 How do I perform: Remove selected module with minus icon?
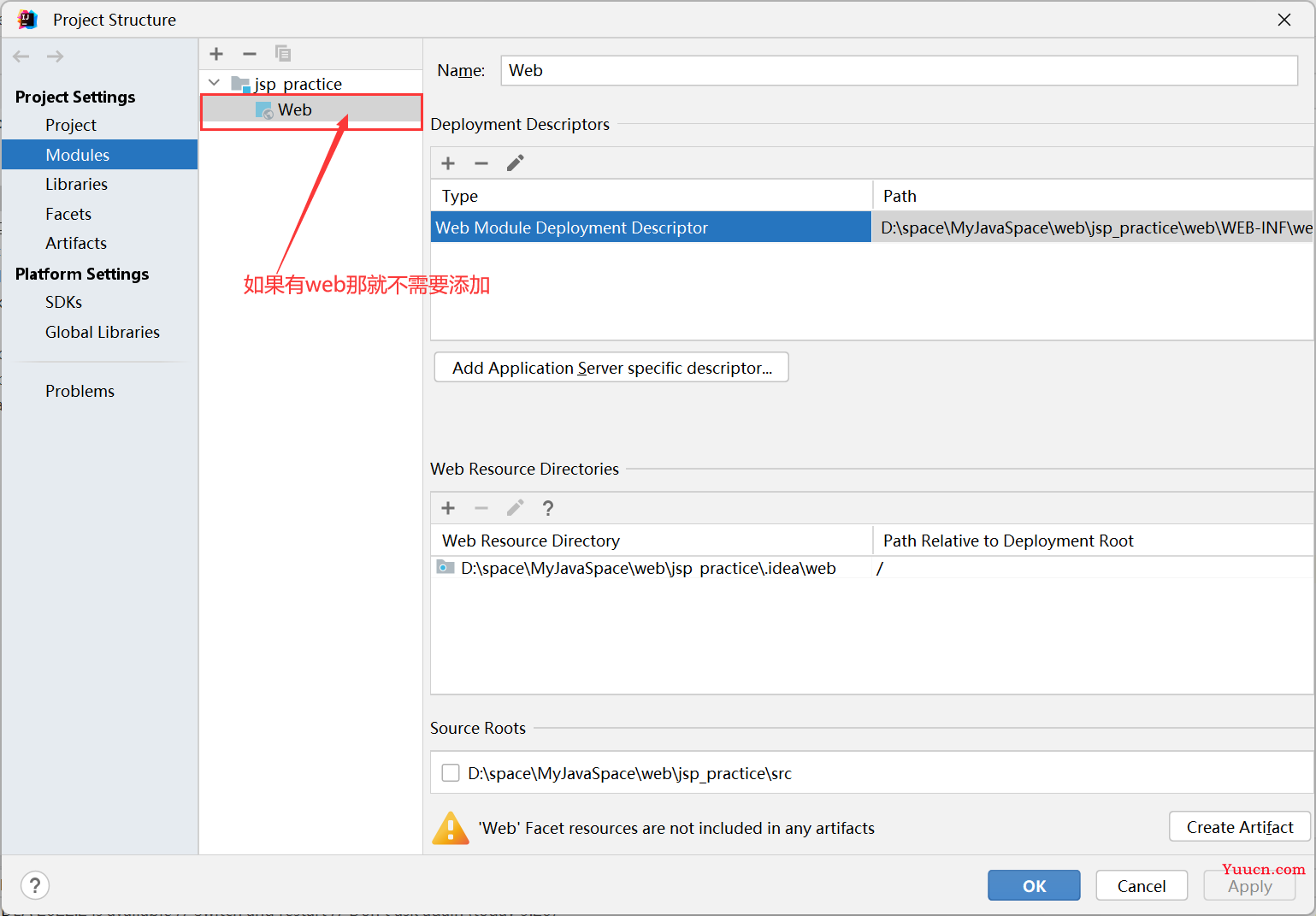pos(250,54)
